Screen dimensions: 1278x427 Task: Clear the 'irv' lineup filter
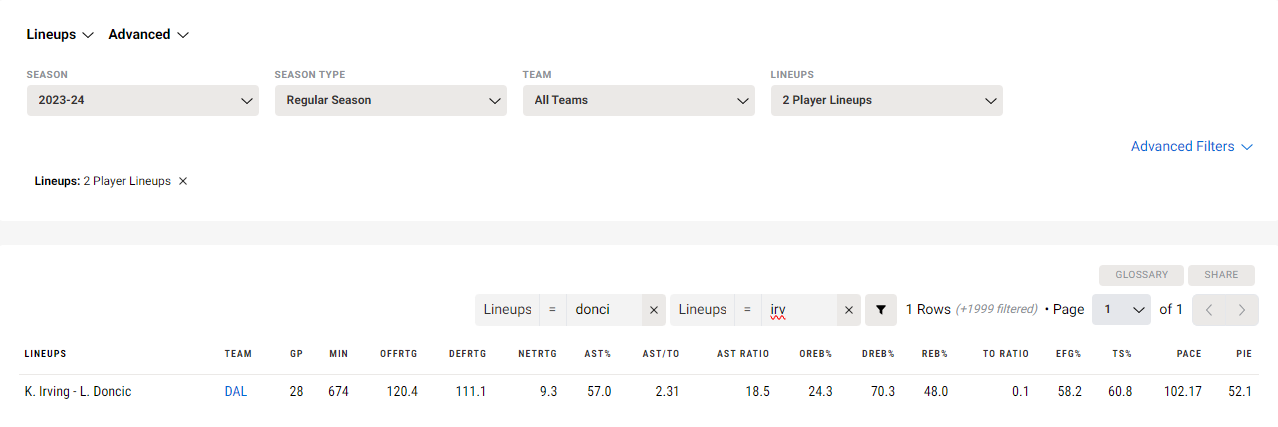tap(848, 310)
